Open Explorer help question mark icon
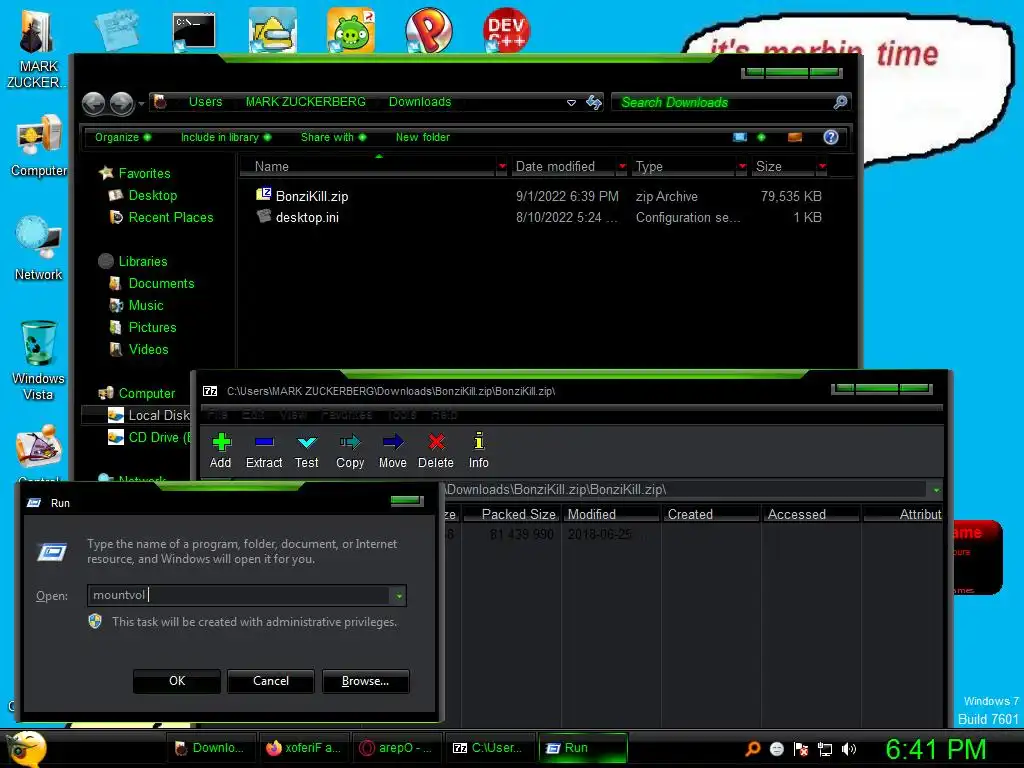The width and height of the screenshot is (1024, 768). tap(831, 137)
